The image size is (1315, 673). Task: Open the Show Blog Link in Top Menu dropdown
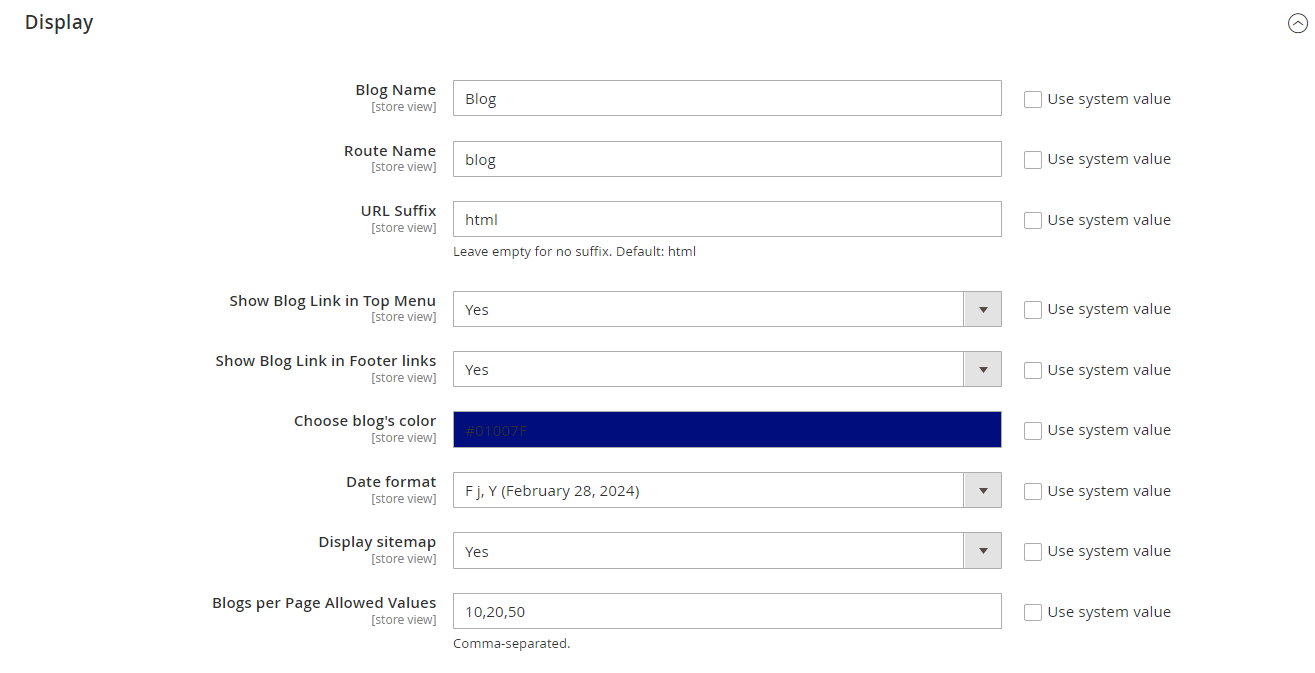coord(726,309)
